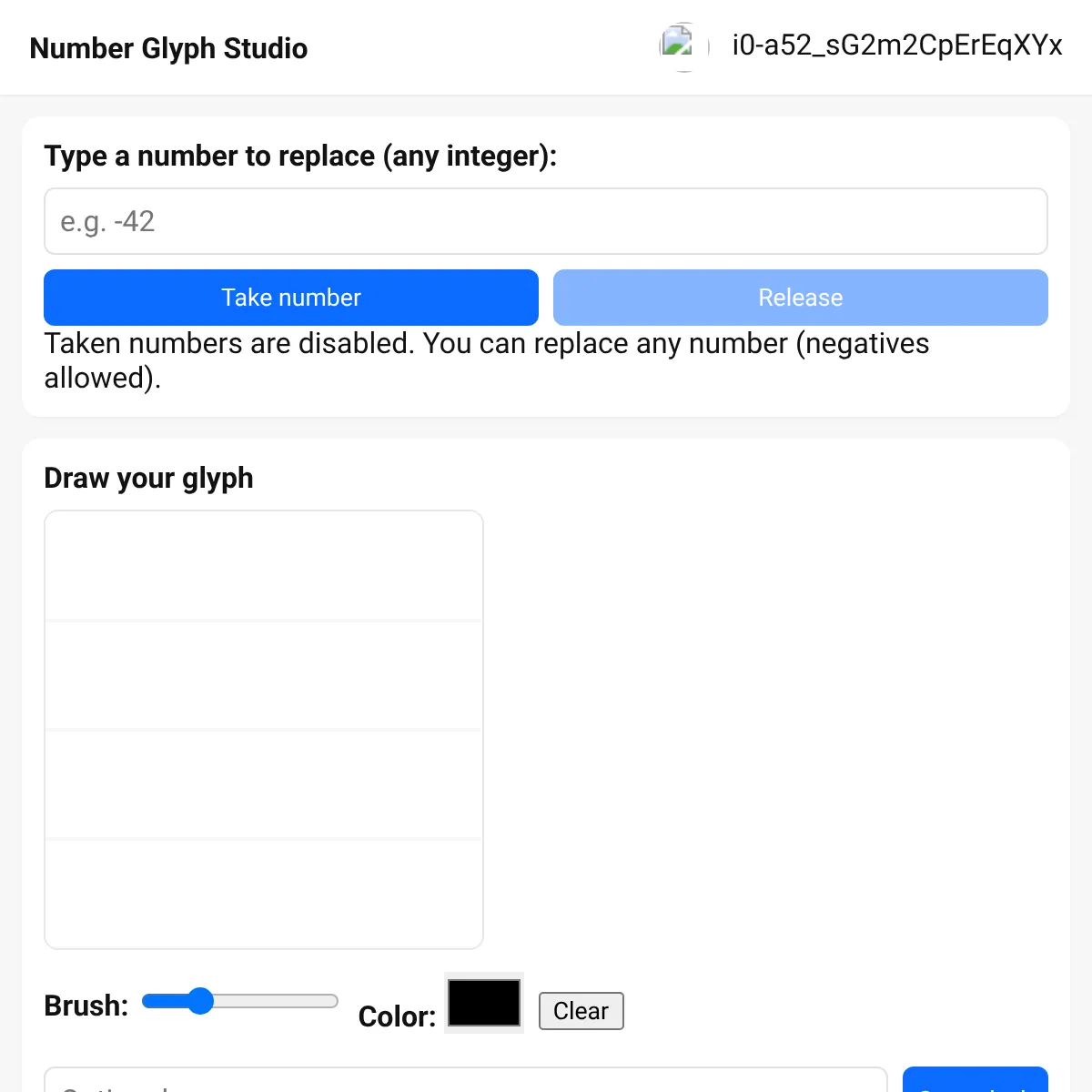Click the third band of the drawing canvas
Image resolution: width=1092 pixels, height=1092 pixels.
[x=264, y=784]
